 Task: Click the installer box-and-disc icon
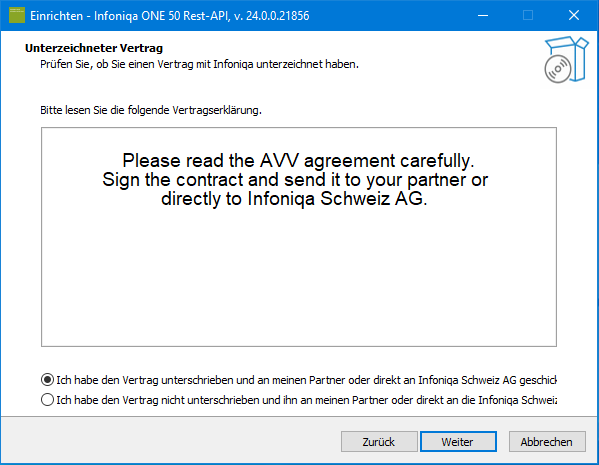[566, 60]
